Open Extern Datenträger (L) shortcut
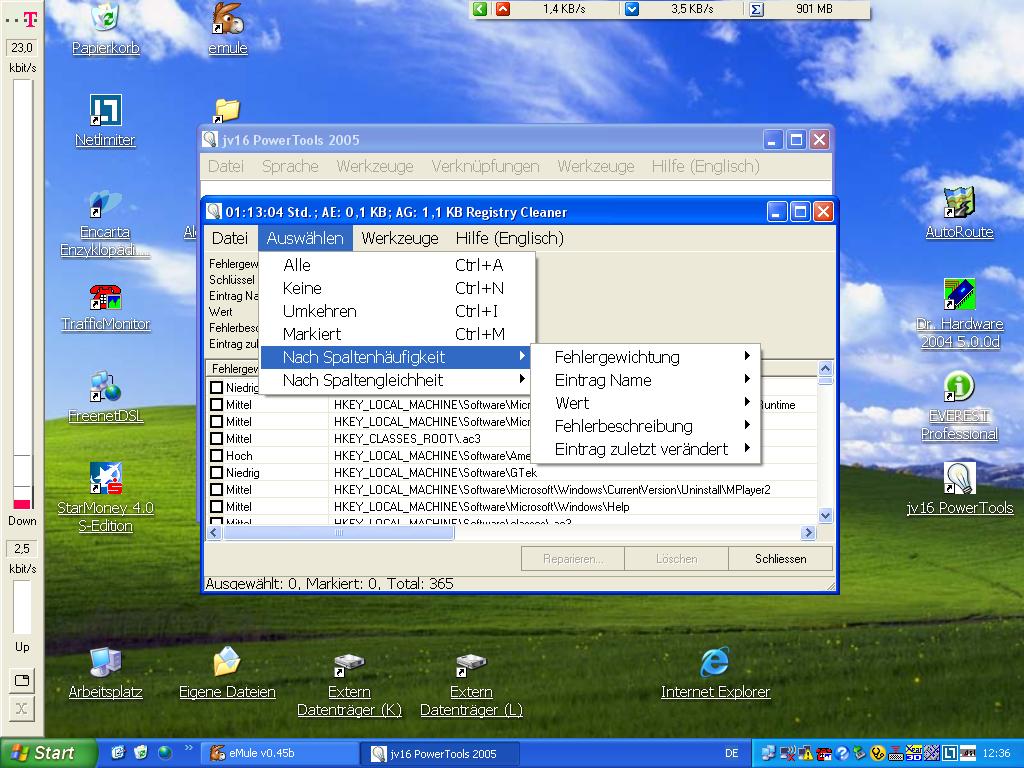1024x768 pixels. click(471, 684)
